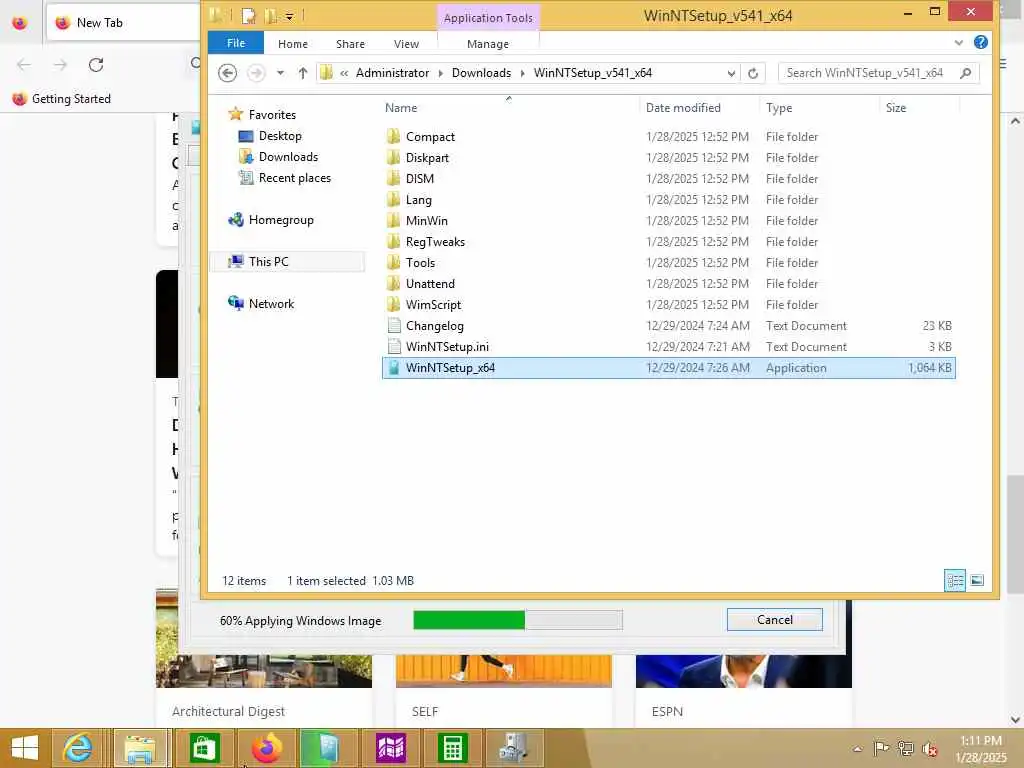Select Homegroup in the navigation pane

[281, 219]
